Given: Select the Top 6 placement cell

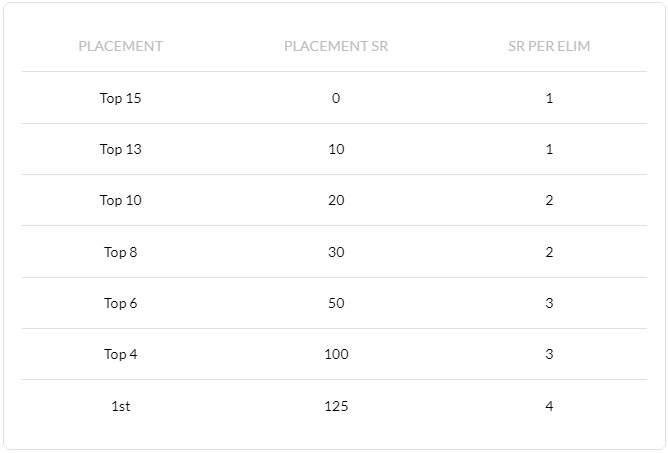Looking at the screenshot, I should point(121,303).
